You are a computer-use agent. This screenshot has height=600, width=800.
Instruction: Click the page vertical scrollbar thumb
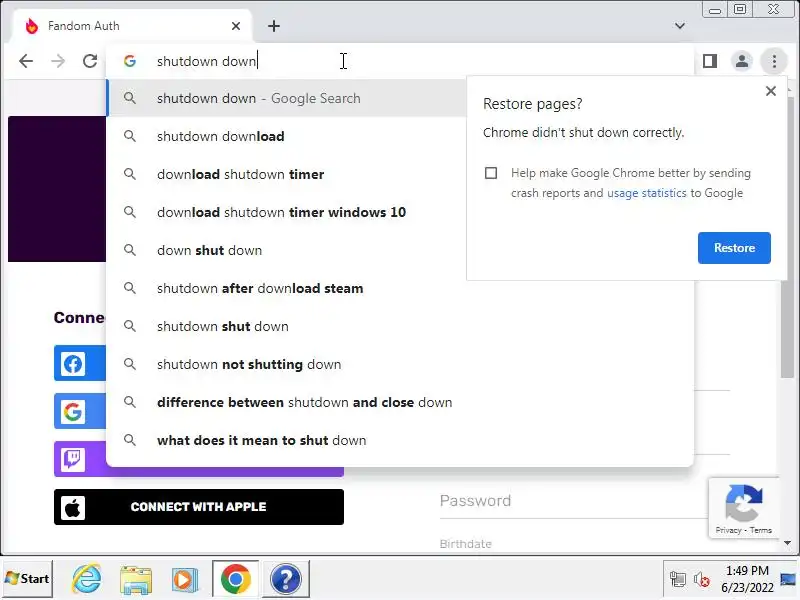(787, 237)
